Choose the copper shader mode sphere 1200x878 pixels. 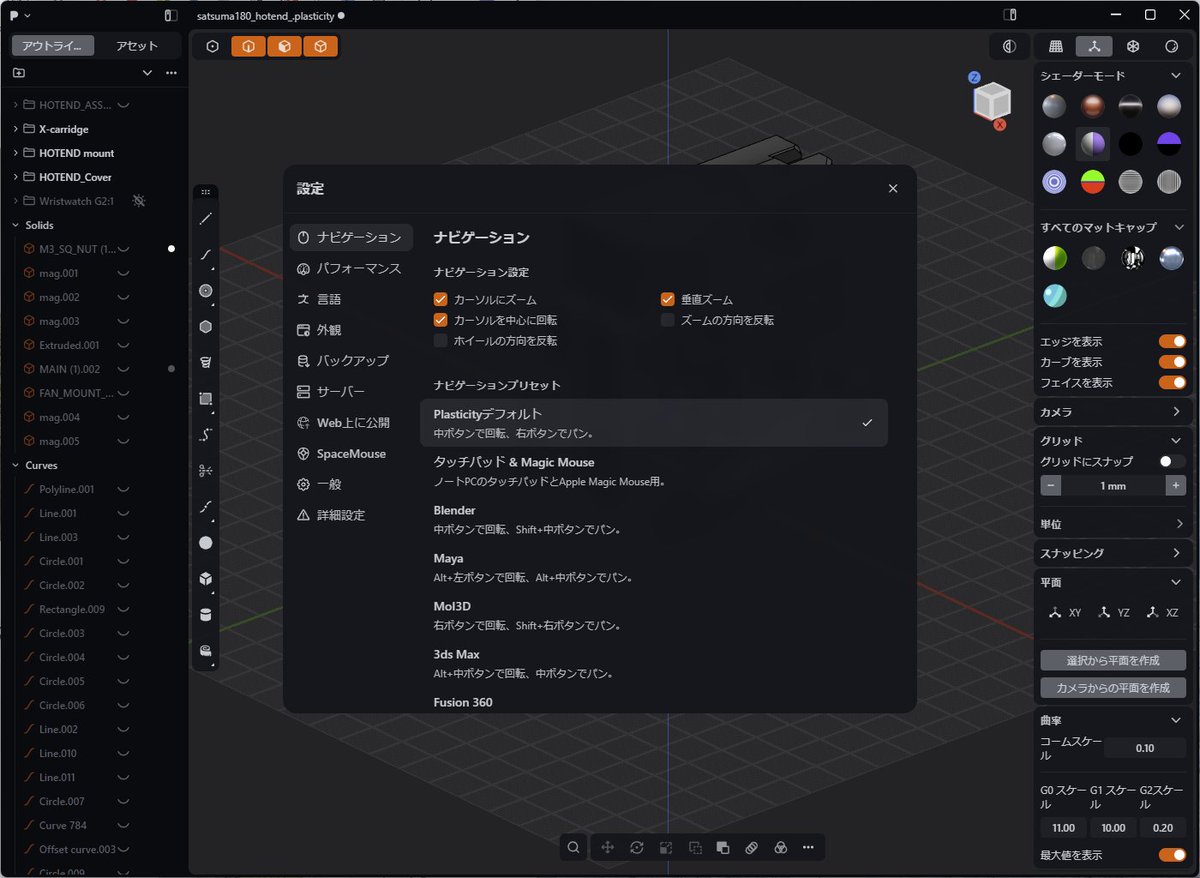pos(1093,106)
